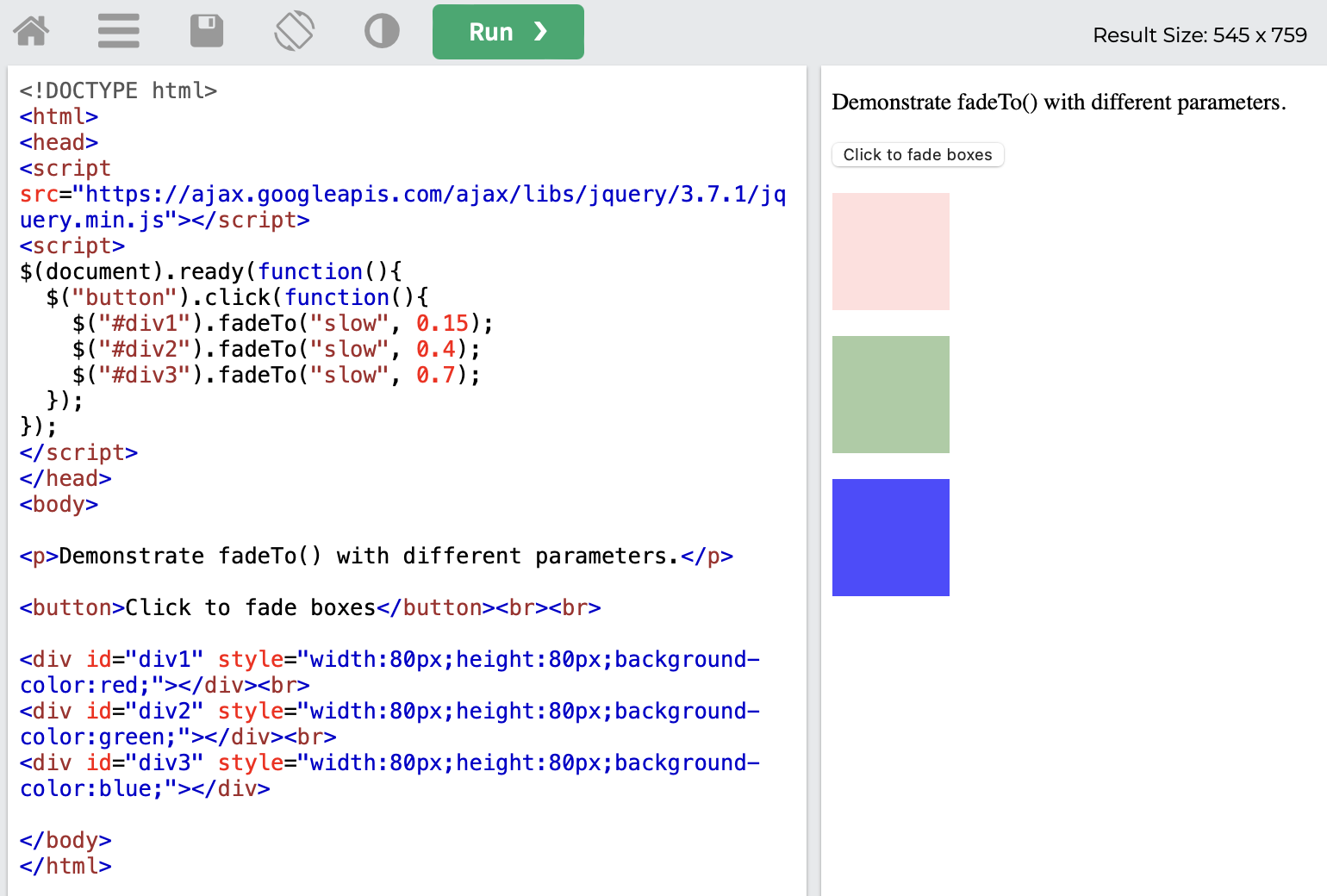Viewport: 1327px width, 896px height.
Task: Click the faded green box
Action: point(891,395)
